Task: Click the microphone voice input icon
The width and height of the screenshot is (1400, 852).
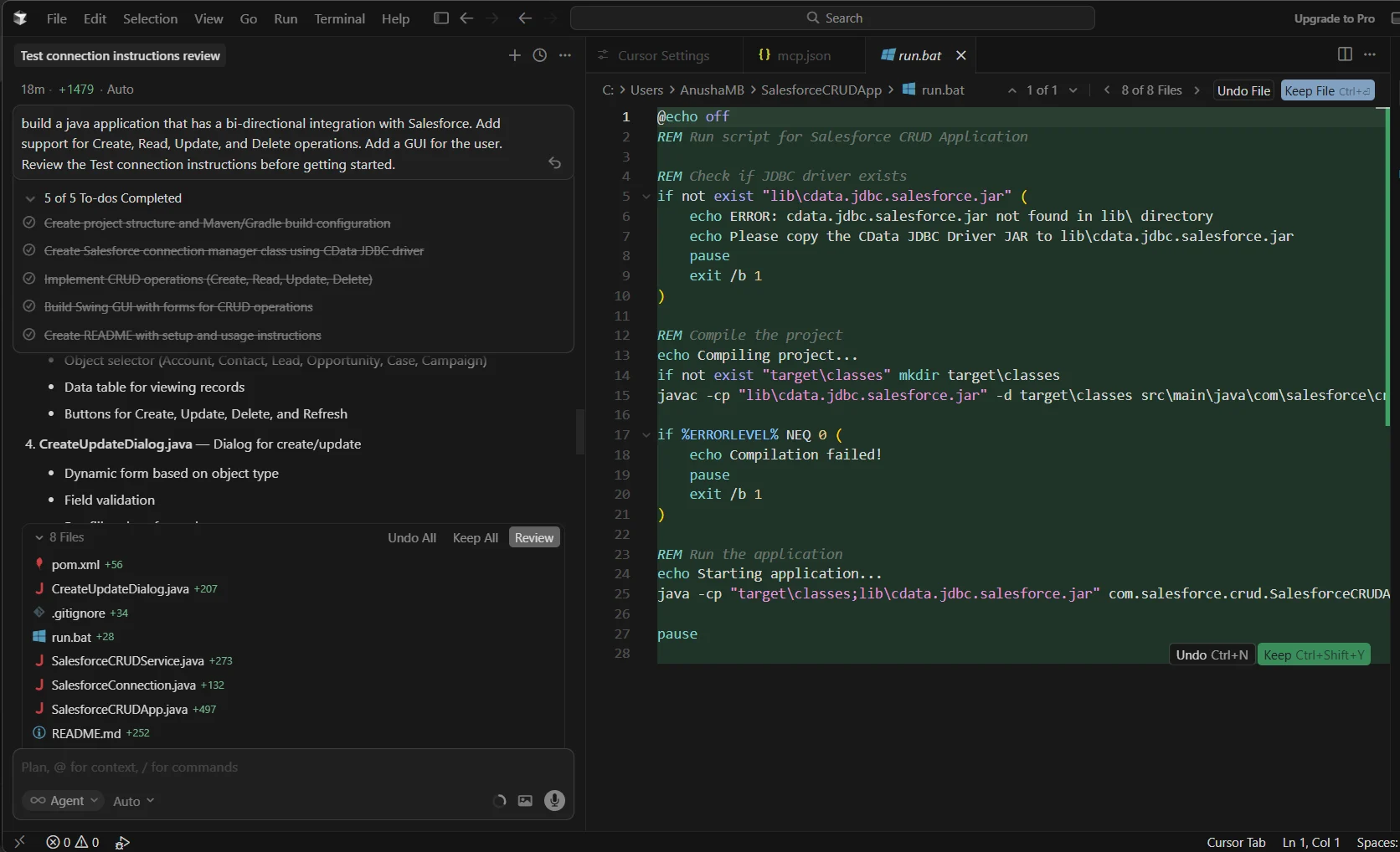Action: pos(554,801)
